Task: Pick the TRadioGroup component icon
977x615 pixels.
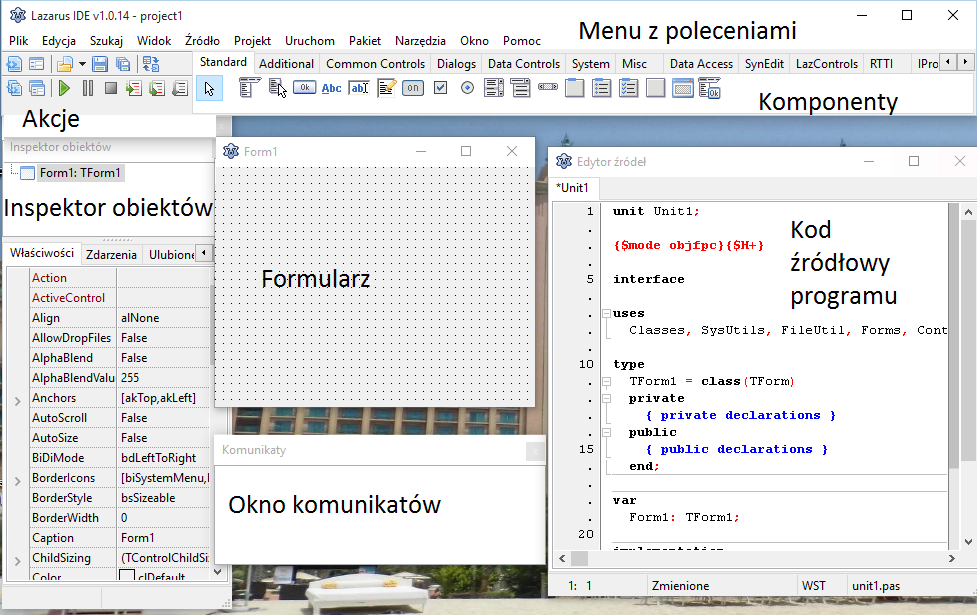Action: tap(601, 88)
